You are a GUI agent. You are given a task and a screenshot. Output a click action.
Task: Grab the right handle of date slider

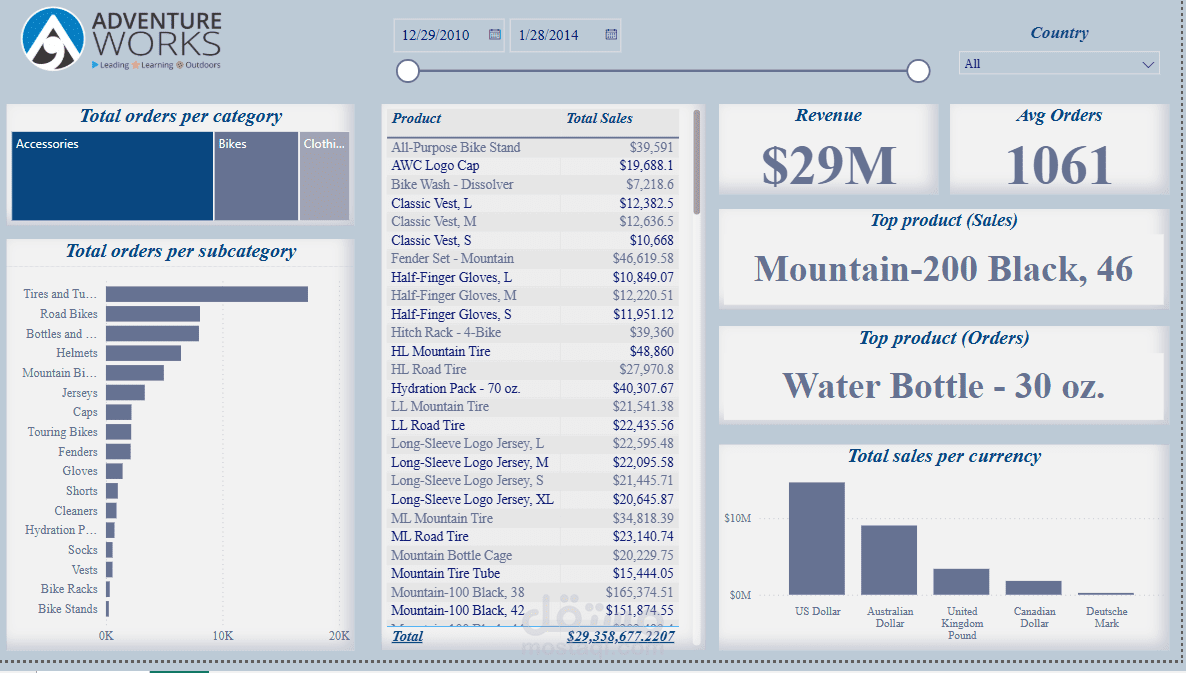click(918, 71)
